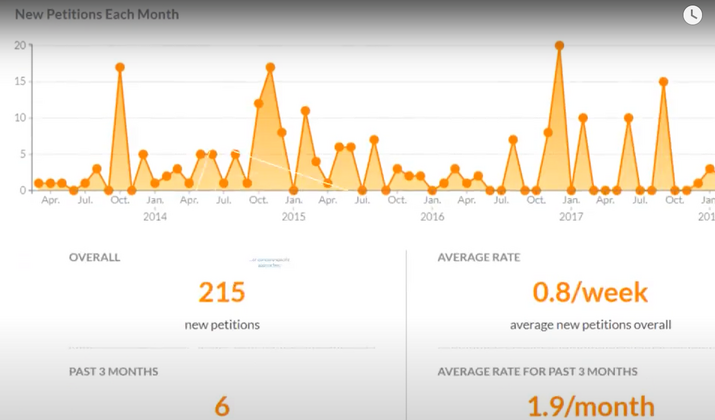Click the New Petitions Each Month title

tap(97, 15)
